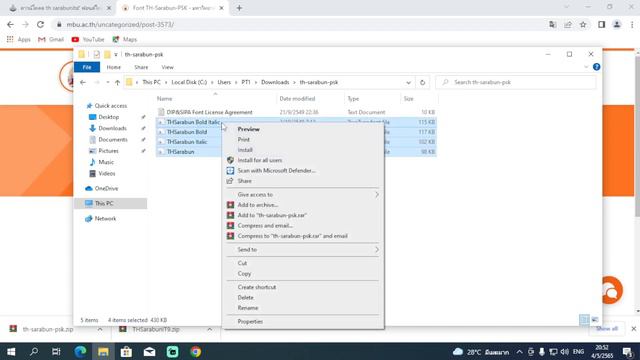Click Explorer's Up one level arrow
Screen dimensions: 640x360
click(x=117, y=82)
